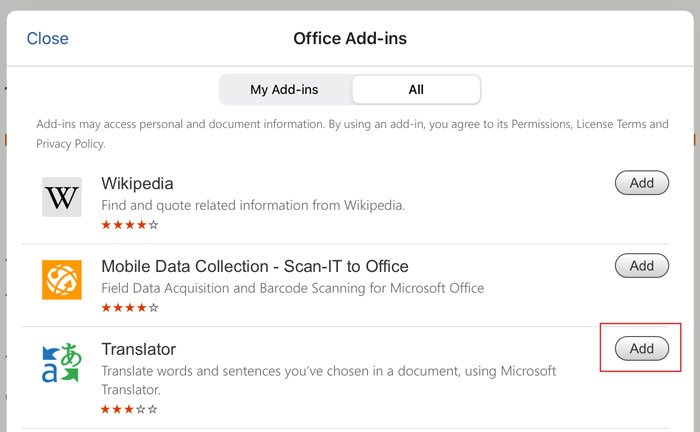Open the Wikipedia add-in title
700x432 pixels.
coord(137,183)
